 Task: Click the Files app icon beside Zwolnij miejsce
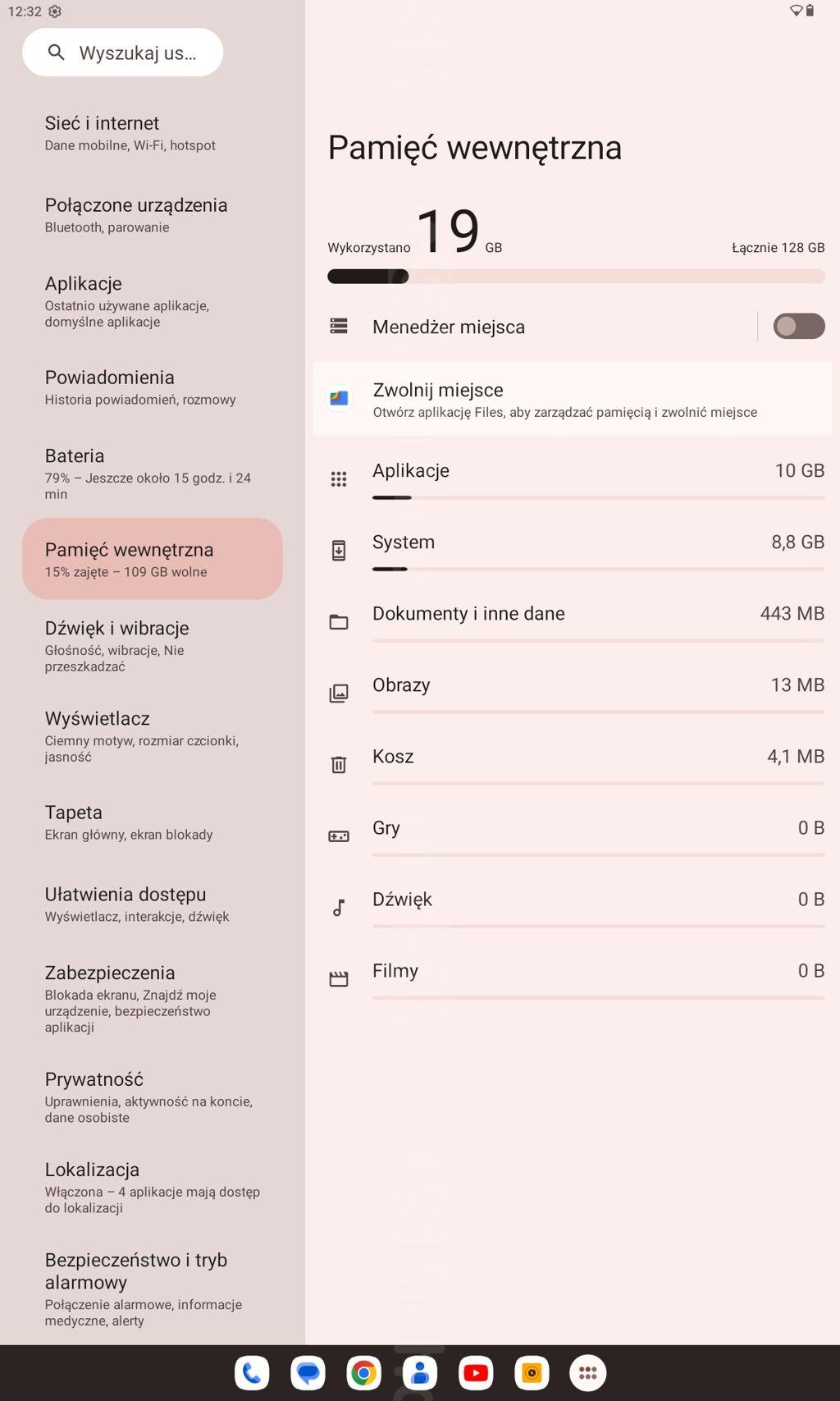tap(339, 399)
